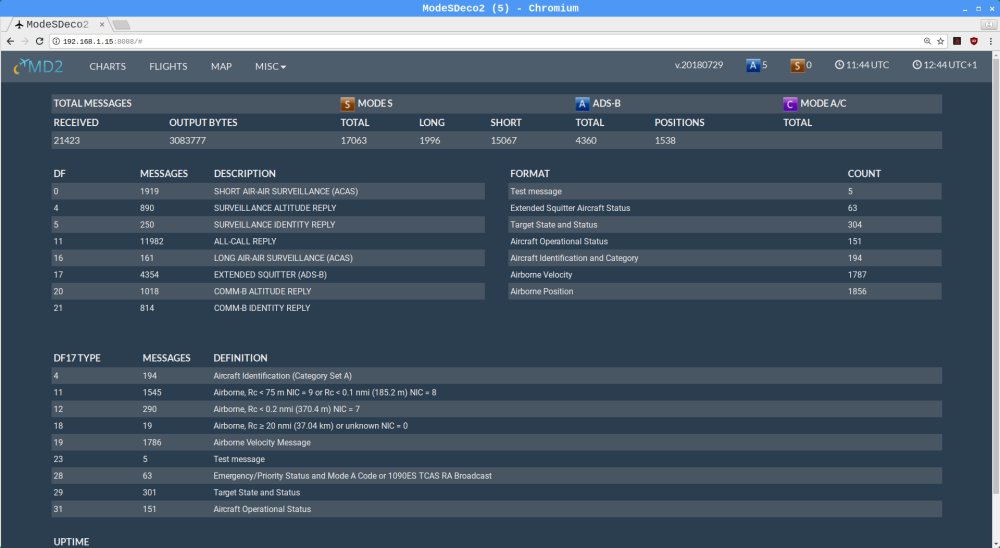This screenshot has width=1000, height=548.
Task: Click the dark square extension icon
Action: pyautogui.click(x=957, y=41)
